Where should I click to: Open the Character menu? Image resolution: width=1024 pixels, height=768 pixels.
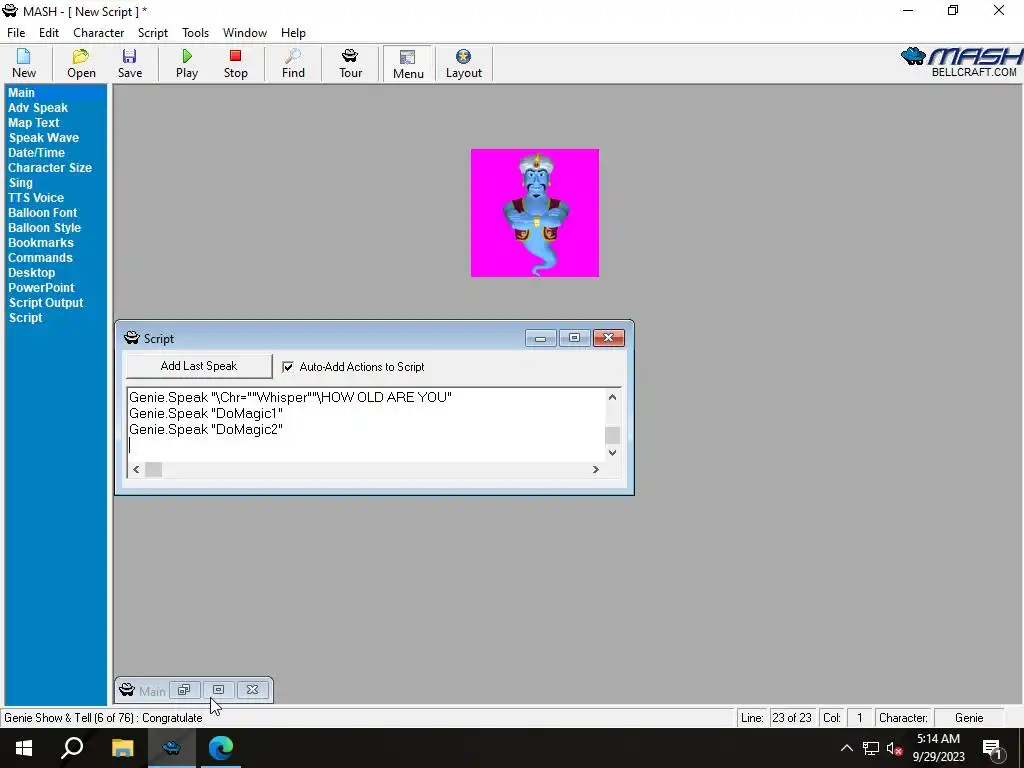click(99, 33)
